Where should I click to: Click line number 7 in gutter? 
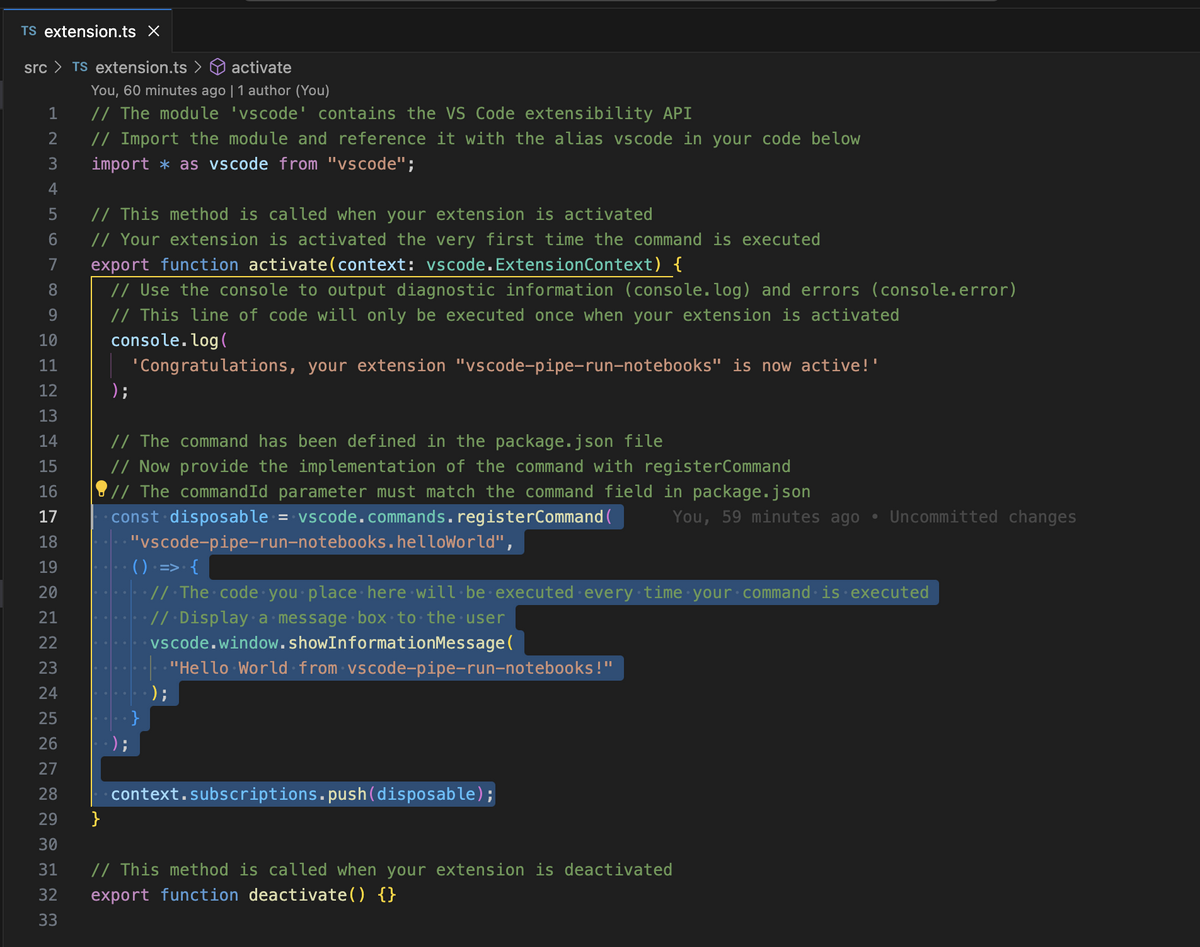[52, 264]
